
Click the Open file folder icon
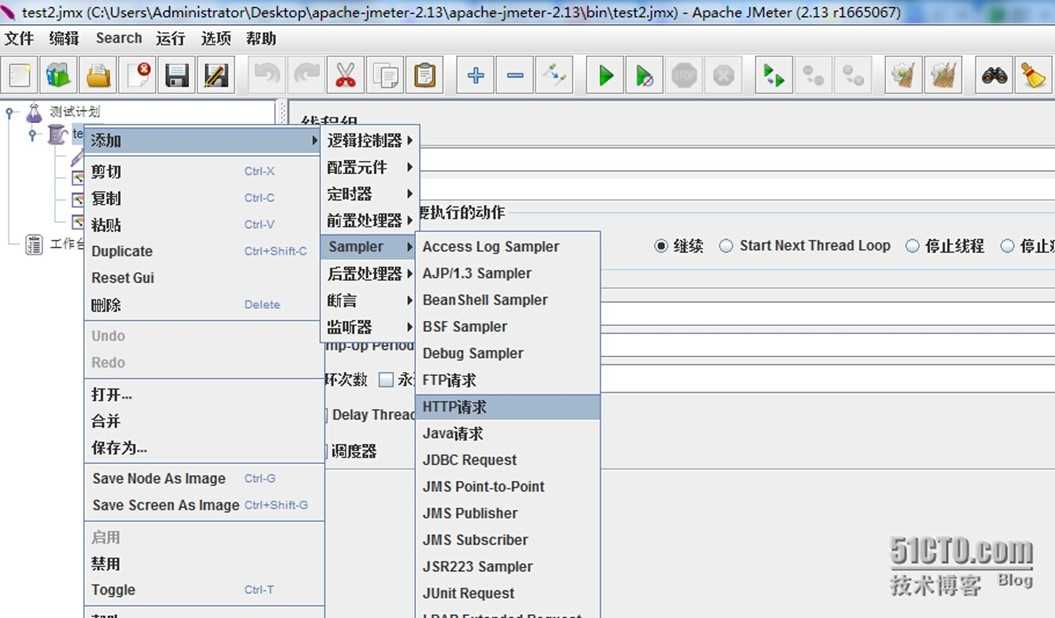(x=98, y=75)
